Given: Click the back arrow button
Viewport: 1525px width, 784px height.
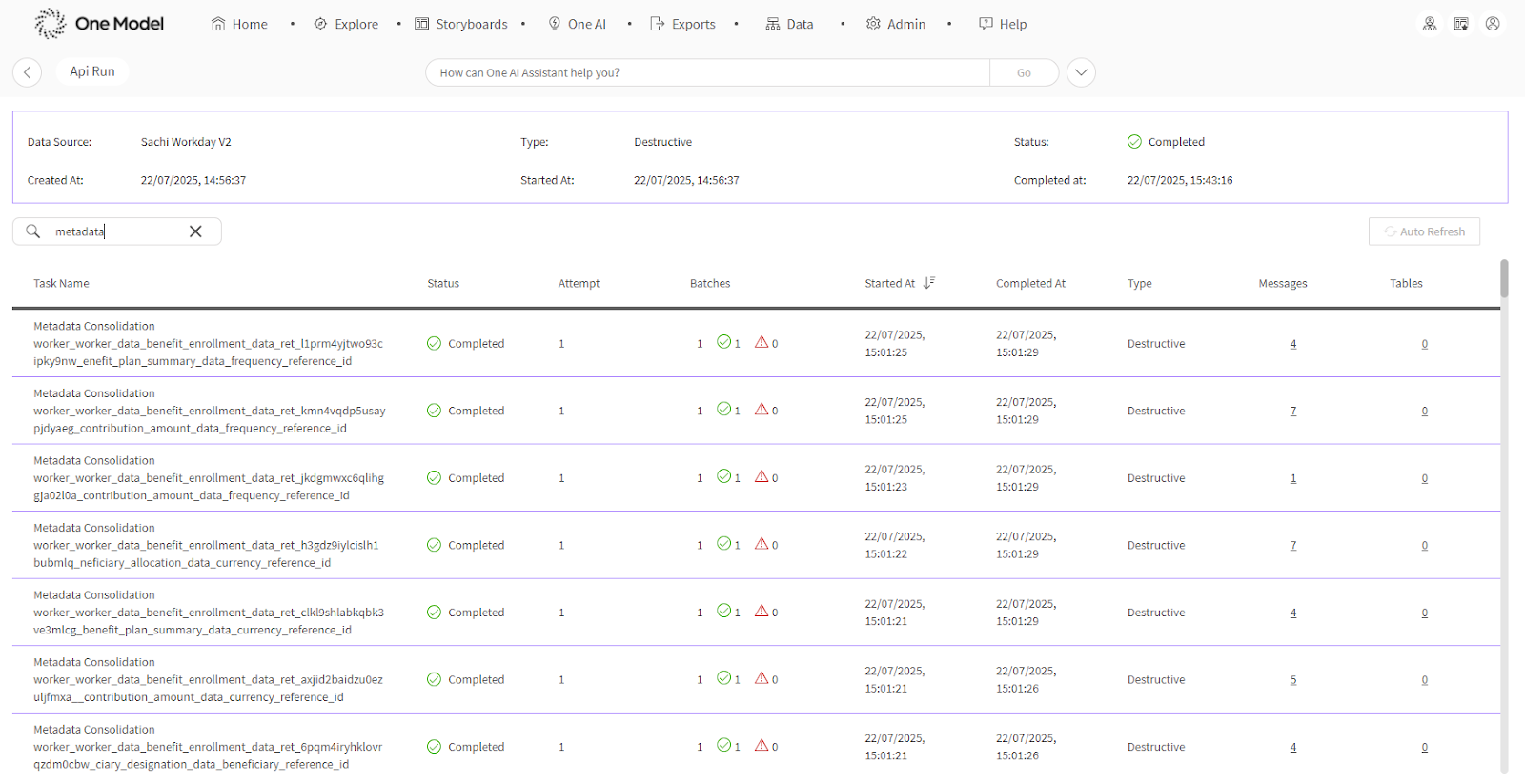Looking at the screenshot, I should coord(27,72).
